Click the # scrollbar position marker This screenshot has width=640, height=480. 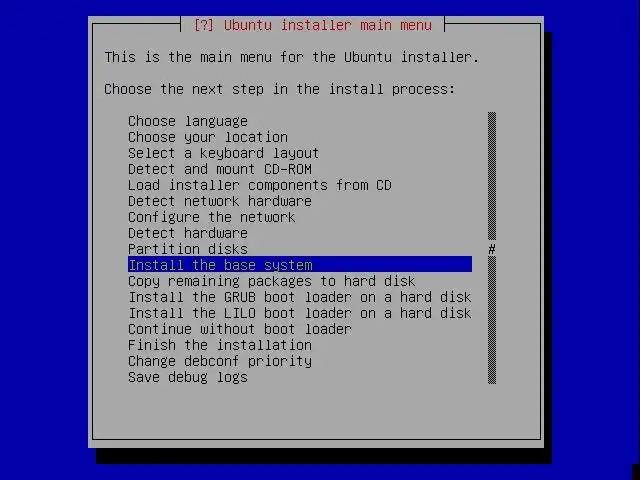pos(492,249)
